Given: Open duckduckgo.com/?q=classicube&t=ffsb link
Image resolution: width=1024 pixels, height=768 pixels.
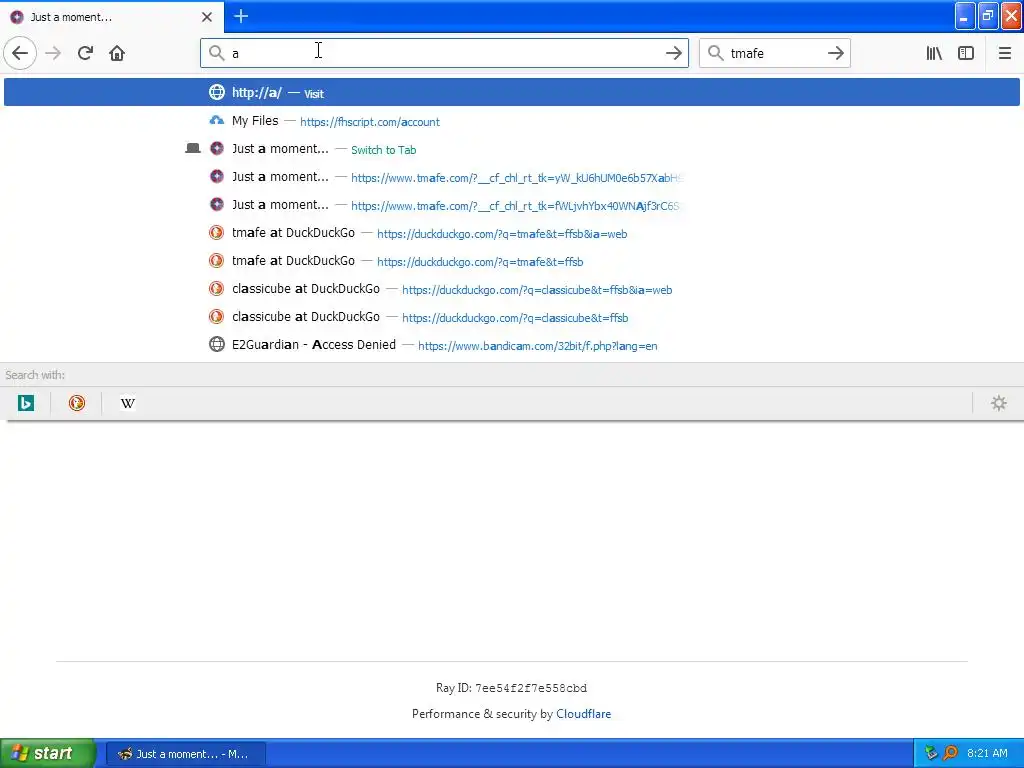Looking at the screenshot, I should coord(515,318).
